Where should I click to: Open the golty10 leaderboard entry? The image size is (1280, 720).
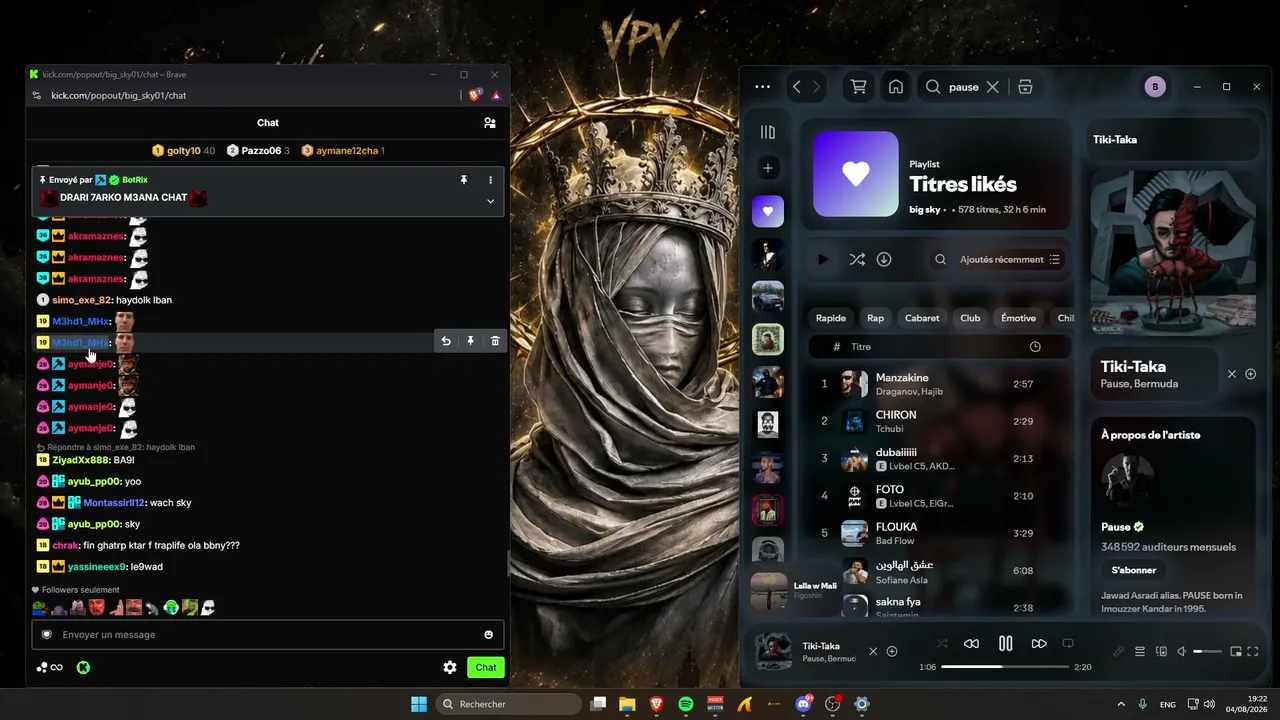coord(184,151)
